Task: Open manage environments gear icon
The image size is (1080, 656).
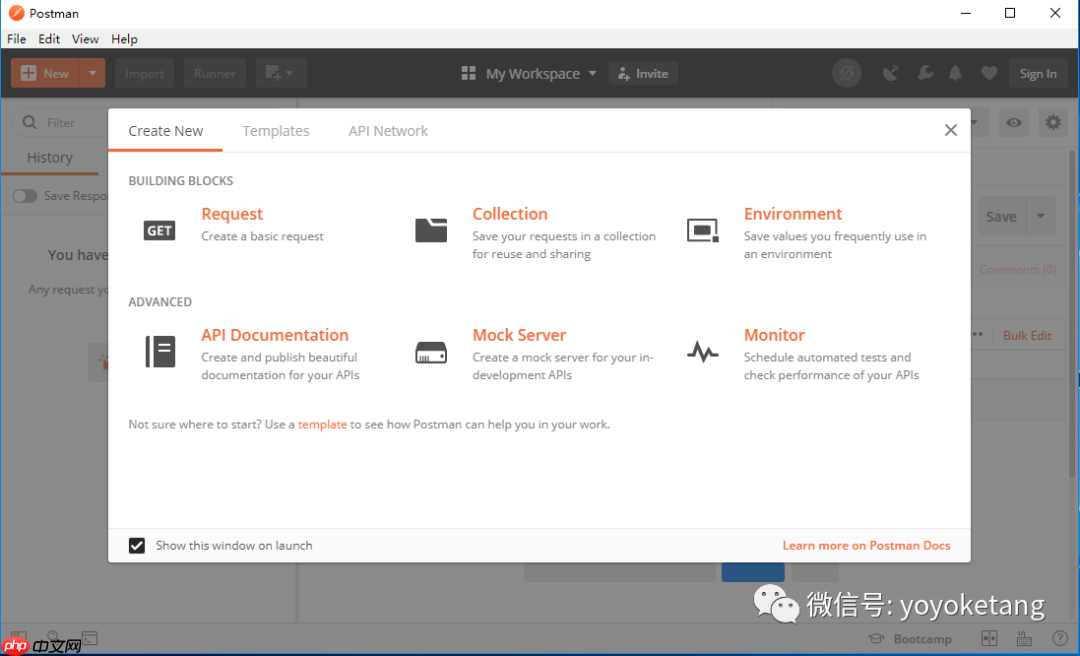Action: coord(1053,123)
